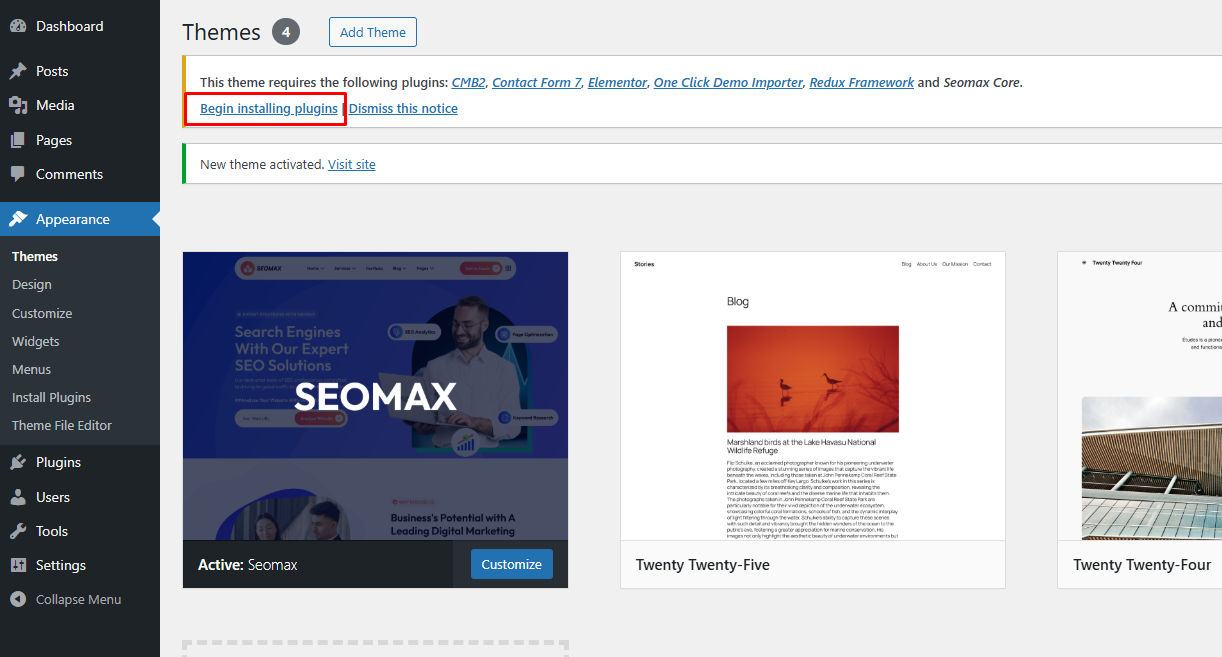Image resolution: width=1222 pixels, height=657 pixels.
Task: Open the Dashboard menu item
Action: point(80,26)
